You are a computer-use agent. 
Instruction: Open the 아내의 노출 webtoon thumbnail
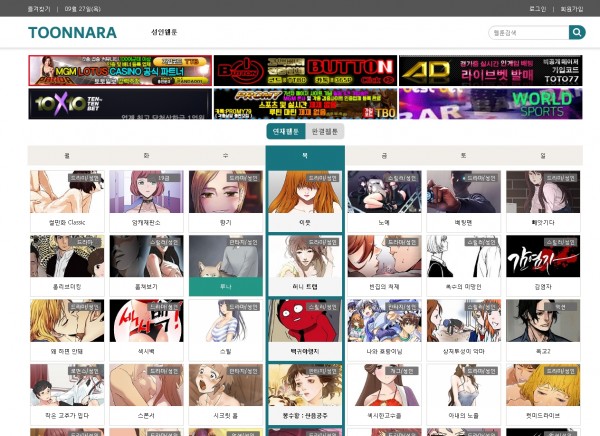[x=463, y=385]
